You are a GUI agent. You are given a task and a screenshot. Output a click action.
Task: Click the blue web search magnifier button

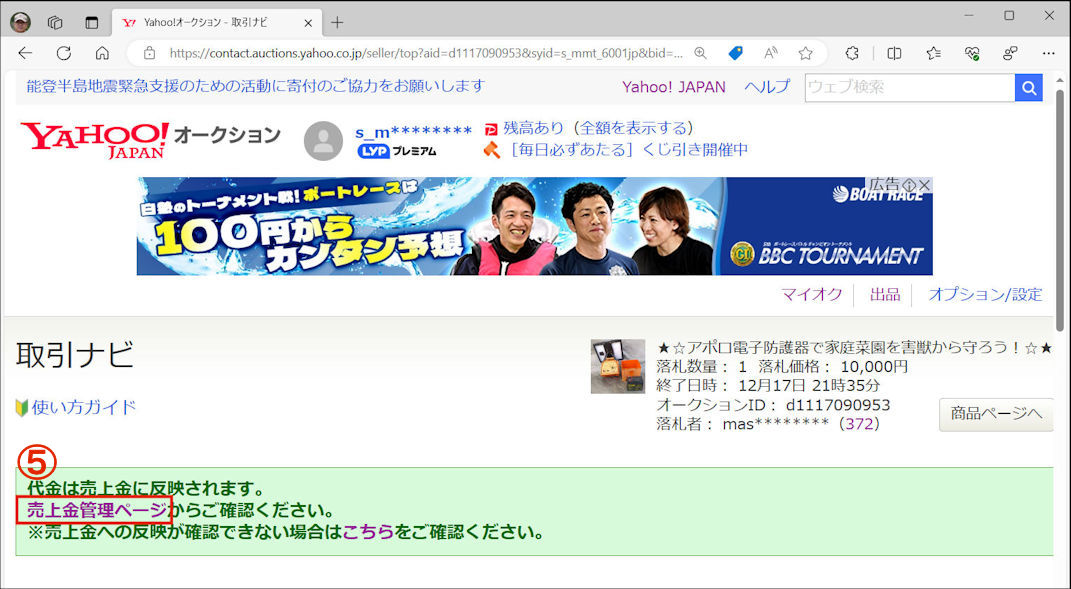[1029, 88]
